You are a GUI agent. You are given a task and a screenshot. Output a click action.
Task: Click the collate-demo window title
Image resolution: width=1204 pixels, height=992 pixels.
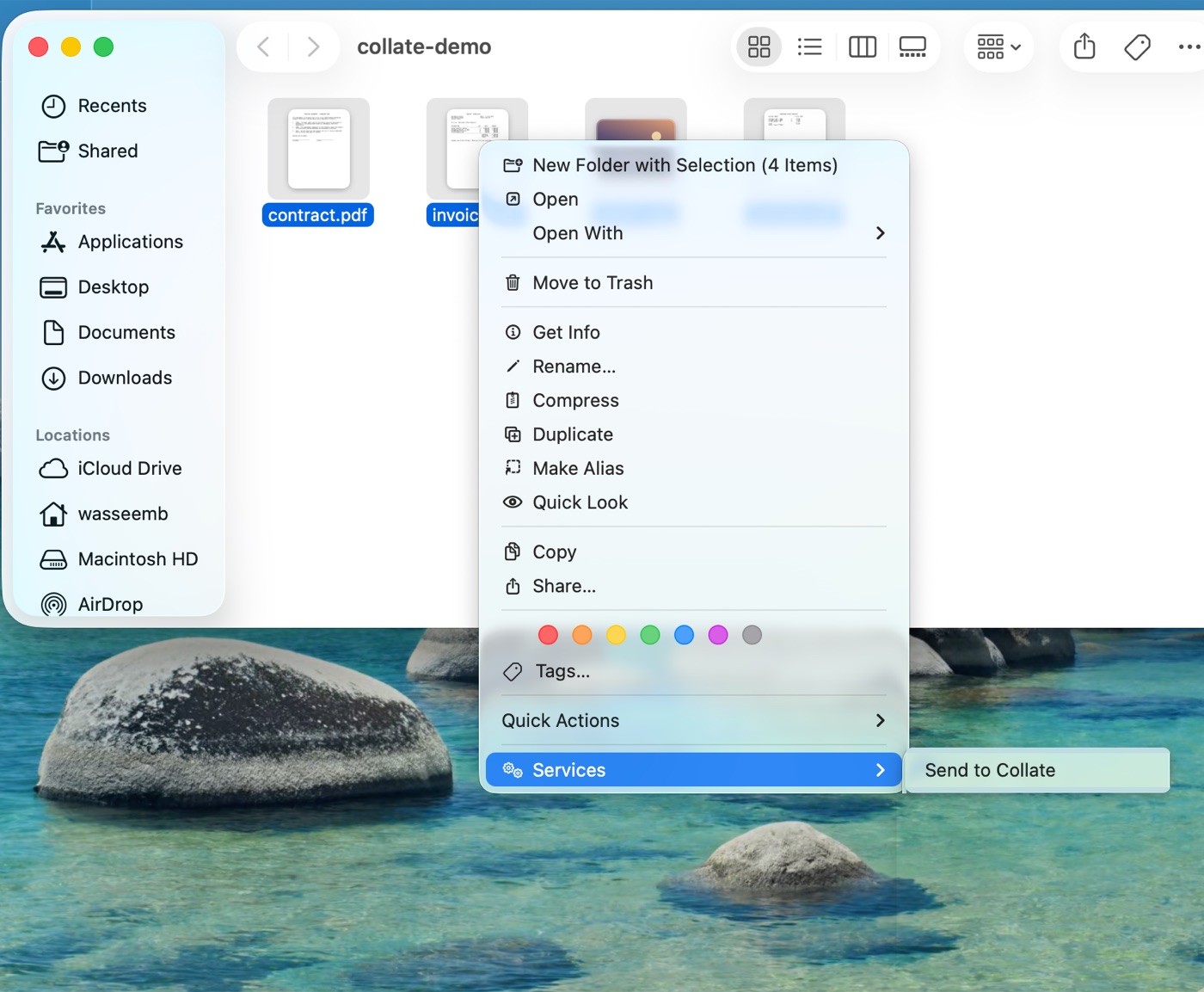(x=424, y=46)
